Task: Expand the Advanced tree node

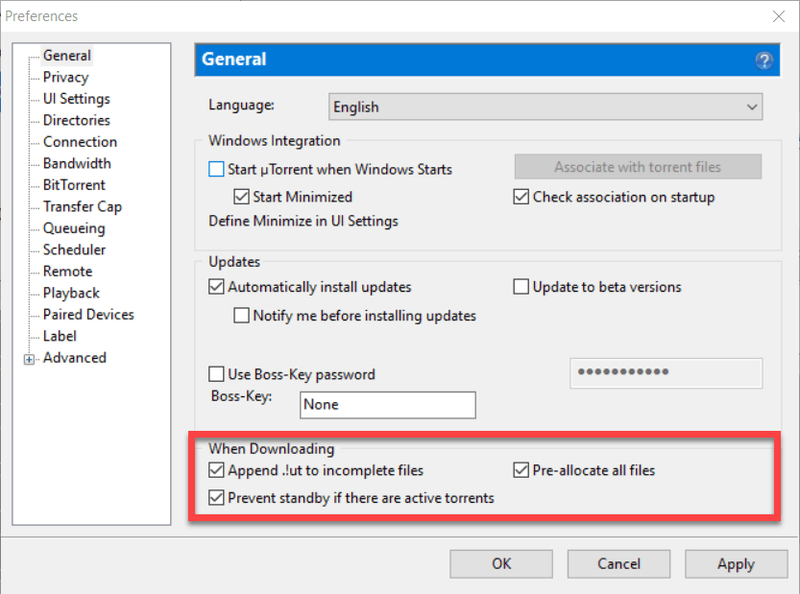Action: click(29, 359)
